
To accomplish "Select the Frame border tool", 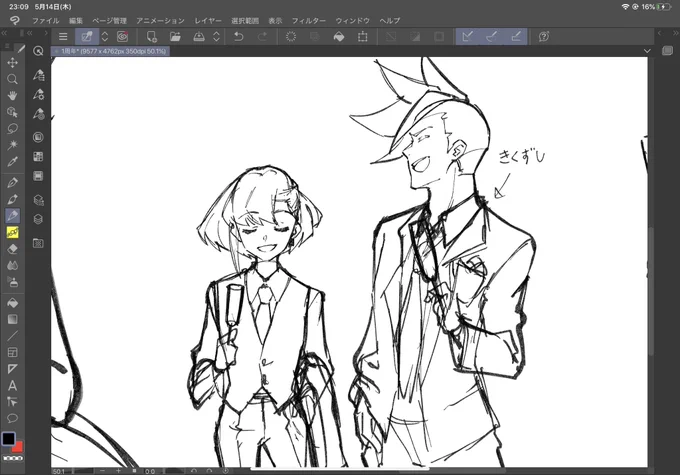I will click(x=13, y=352).
